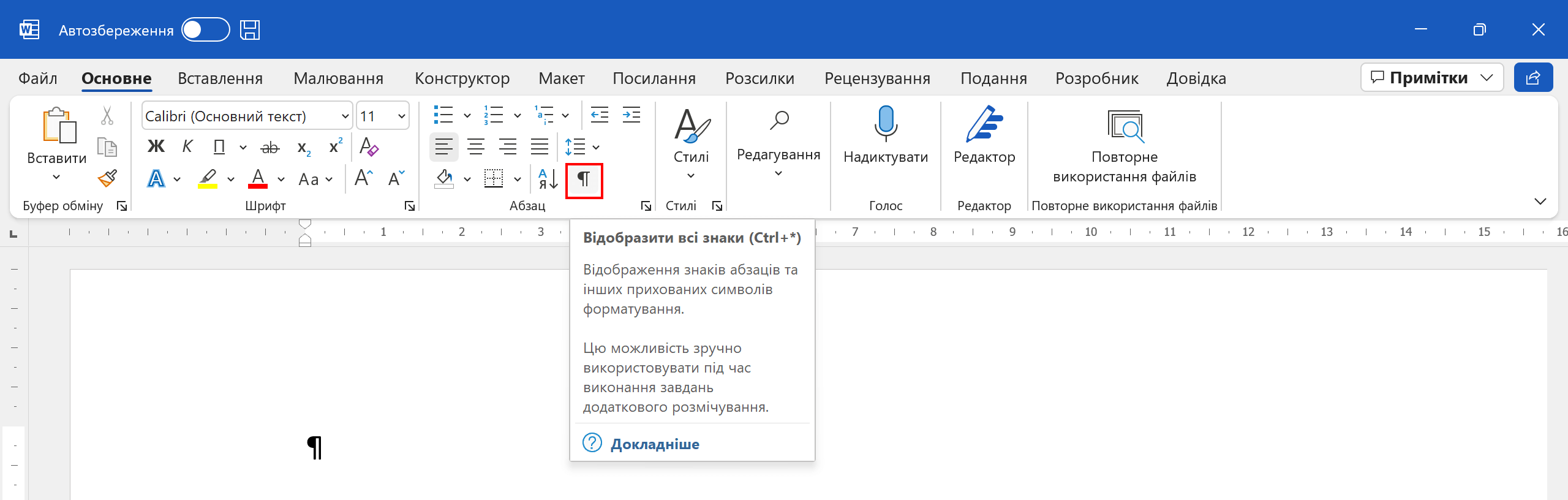Open the Конструктор tab

point(462,78)
